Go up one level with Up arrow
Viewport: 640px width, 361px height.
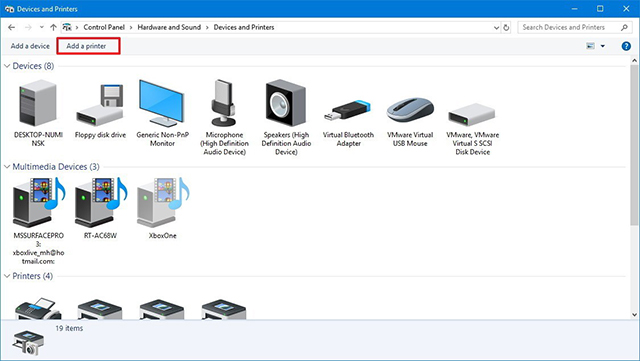(53, 27)
